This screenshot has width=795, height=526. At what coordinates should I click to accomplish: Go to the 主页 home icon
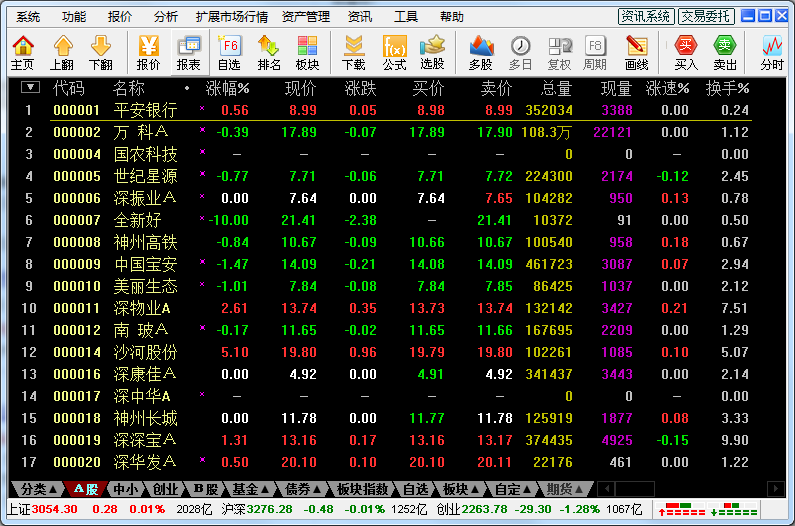point(22,52)
